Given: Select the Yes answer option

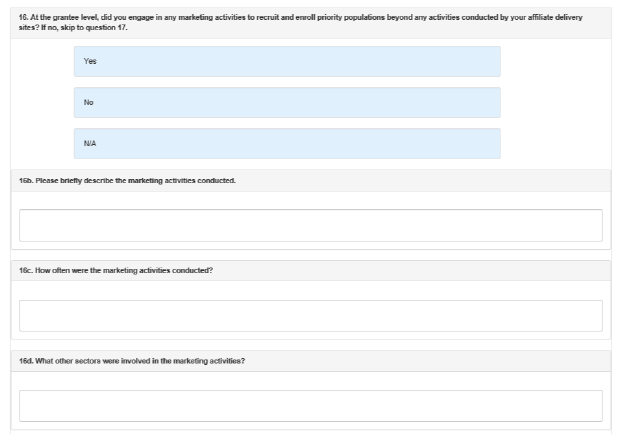Looking at the screenshot, I should coord(287,61).
